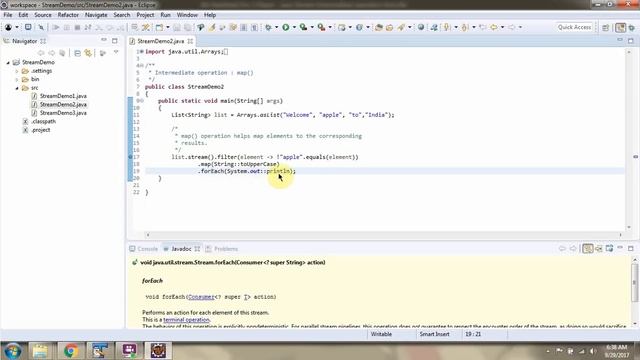
Task: Open the Help menu
Action: point(210,15)
